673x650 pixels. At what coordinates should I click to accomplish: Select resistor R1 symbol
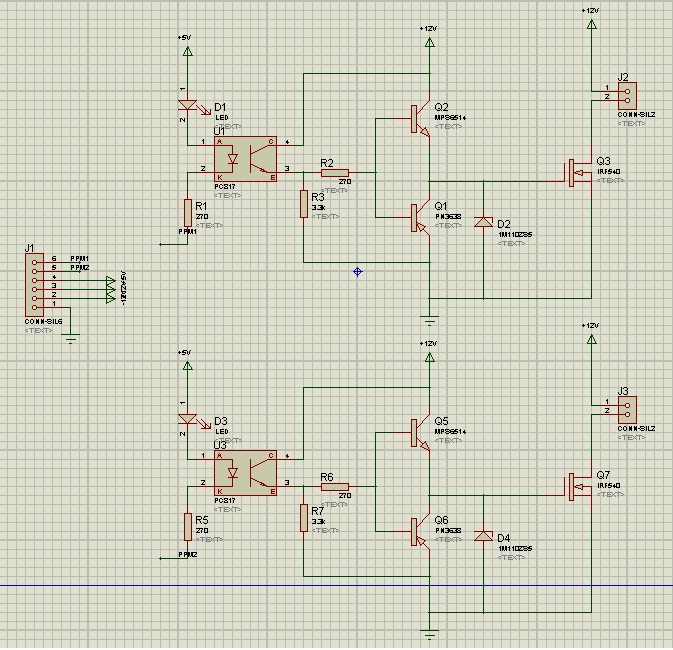point(188,213)
